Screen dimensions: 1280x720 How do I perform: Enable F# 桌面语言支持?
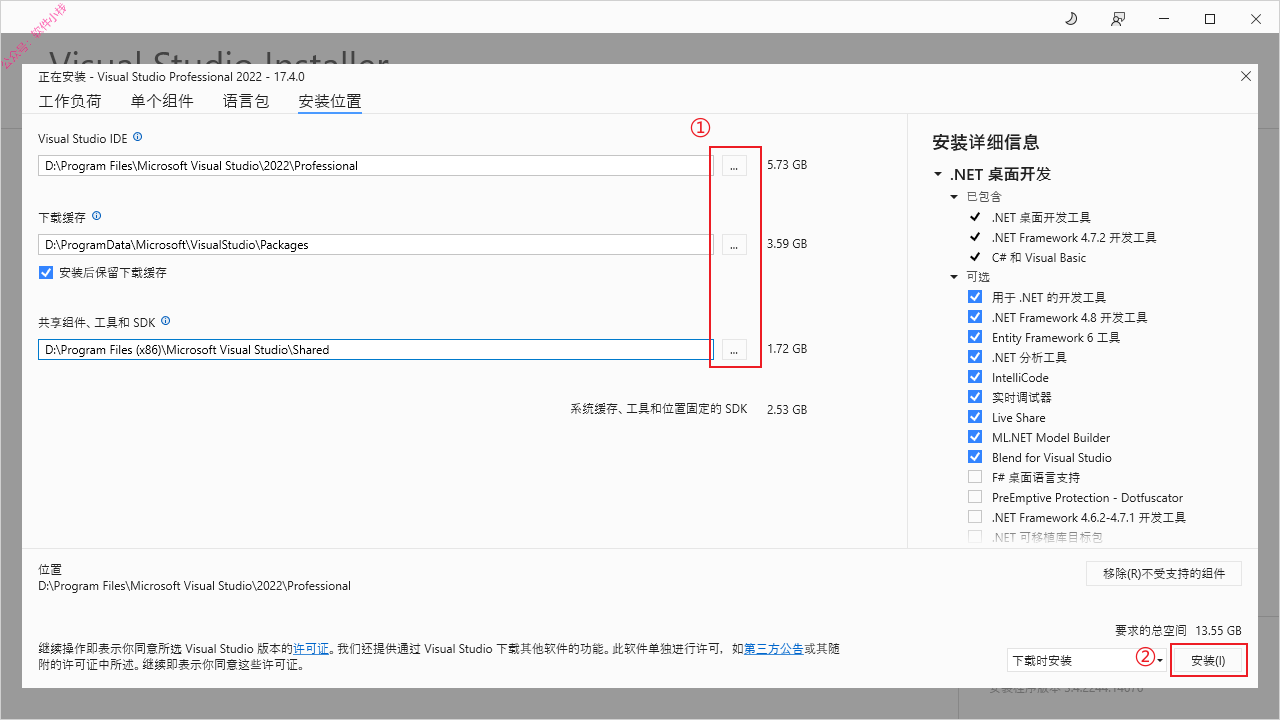point(975,477)
